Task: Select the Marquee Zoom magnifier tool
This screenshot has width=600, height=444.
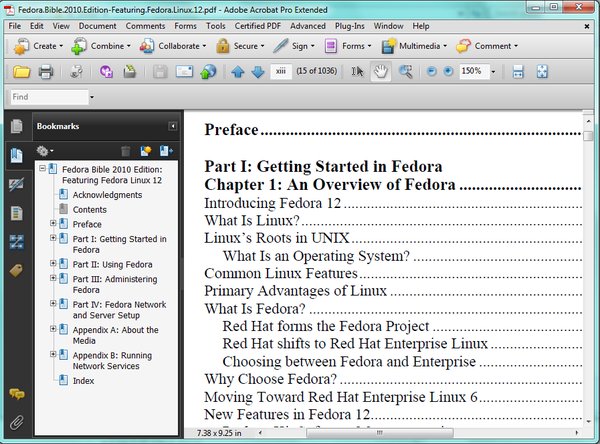Action: [x=406, y=72]
